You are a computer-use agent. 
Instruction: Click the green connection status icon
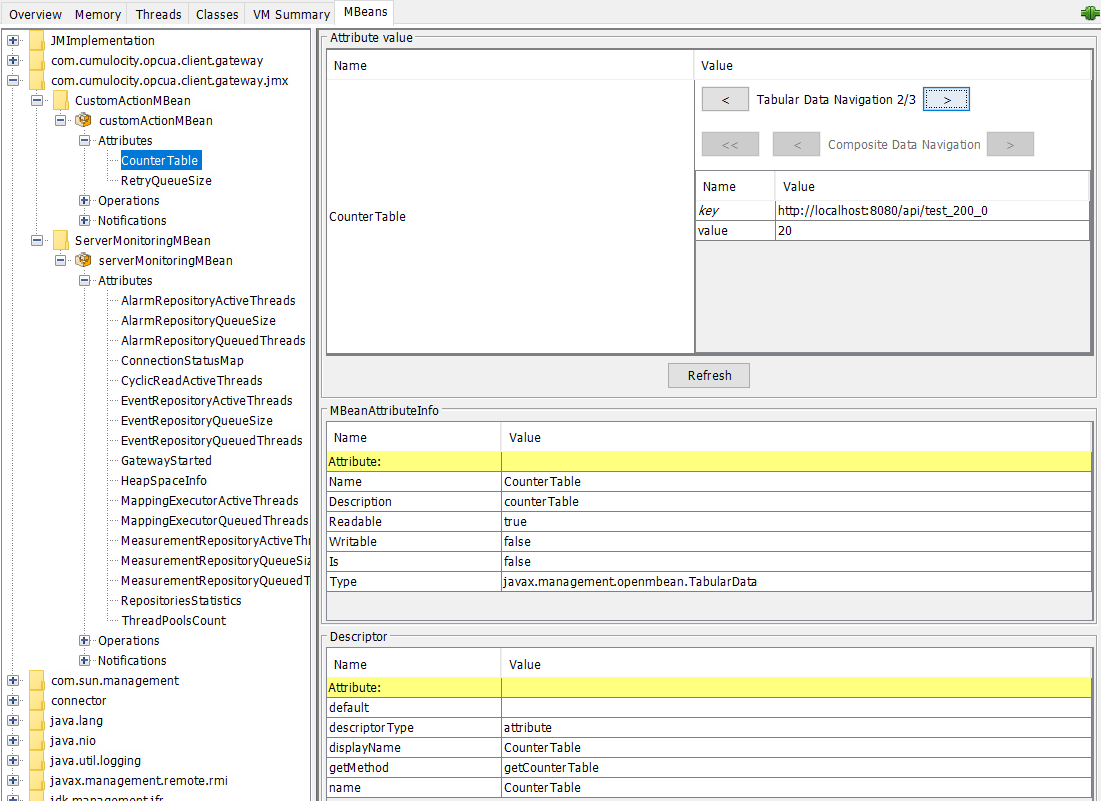coord(1089,13)
